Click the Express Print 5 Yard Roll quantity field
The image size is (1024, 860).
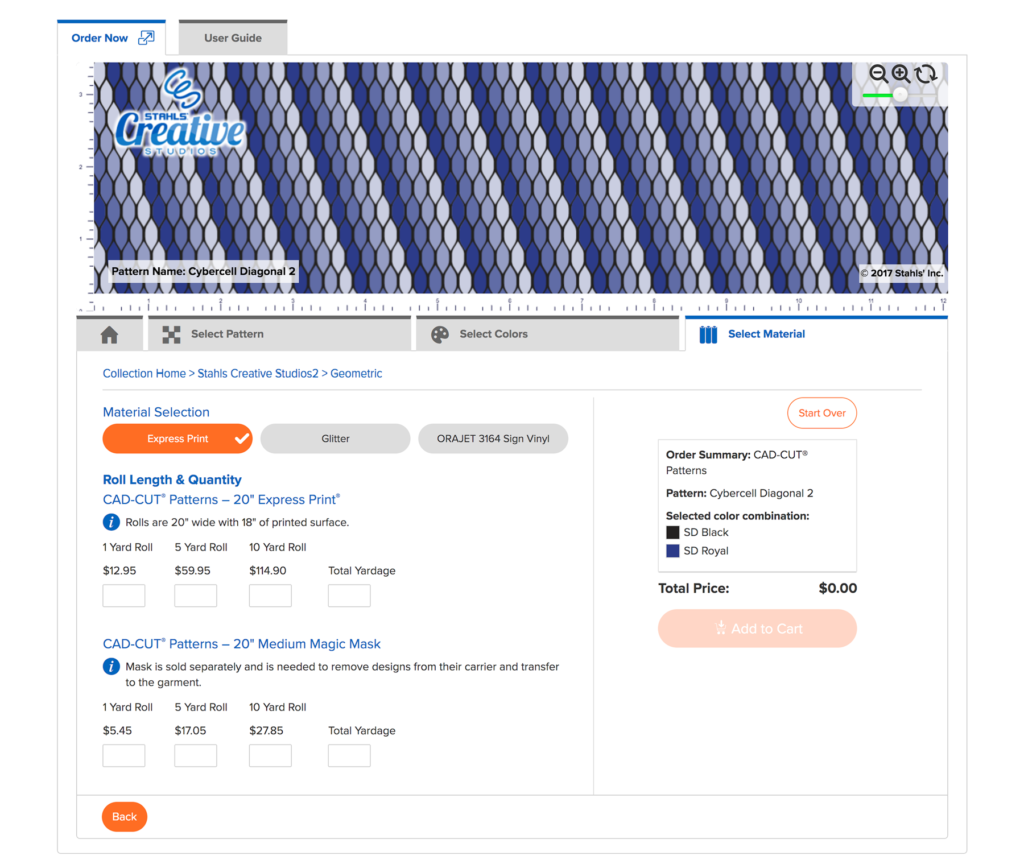click(x=195, y=596)
